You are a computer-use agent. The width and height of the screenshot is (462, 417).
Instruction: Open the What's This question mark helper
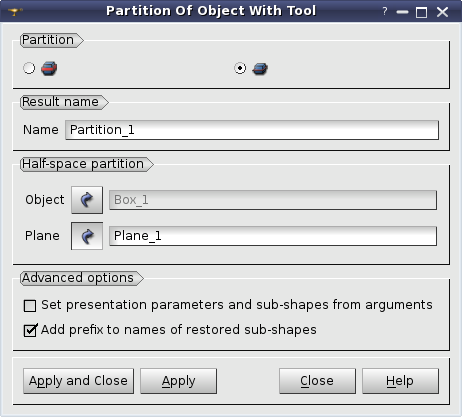click(x=385, y=12)
